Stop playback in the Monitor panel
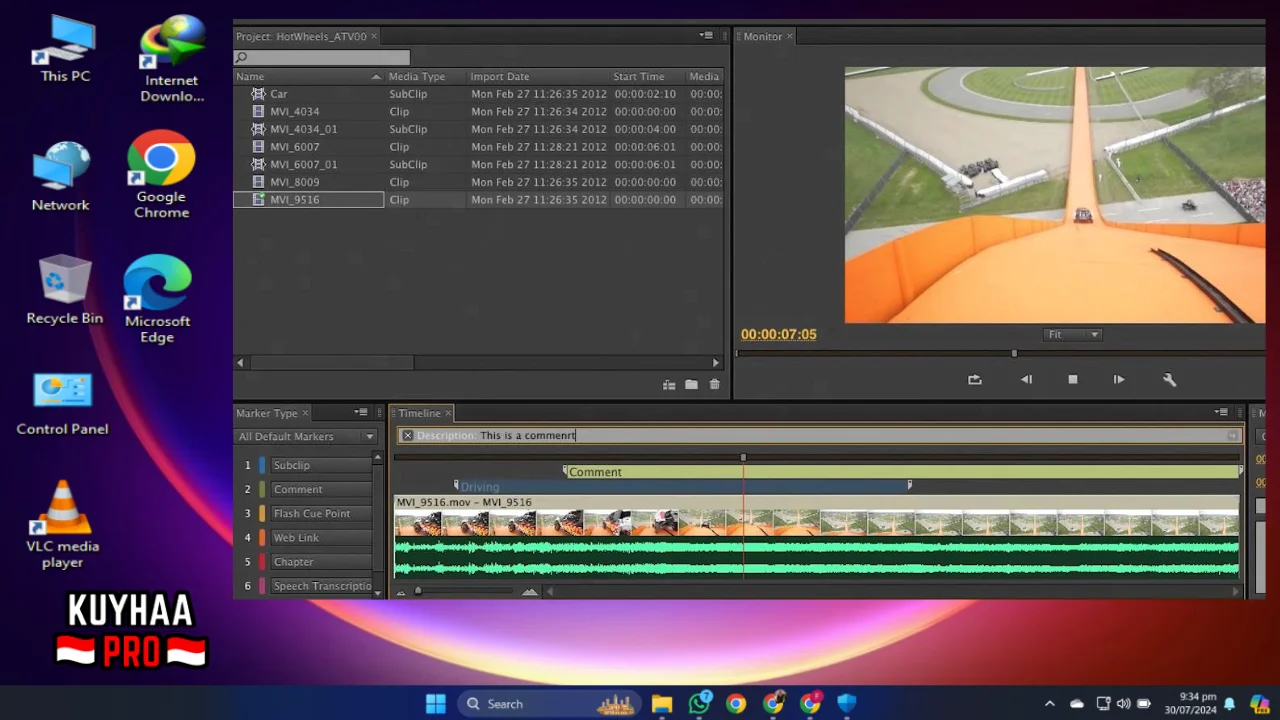1280x720 pixels. tap(1073, 380)
